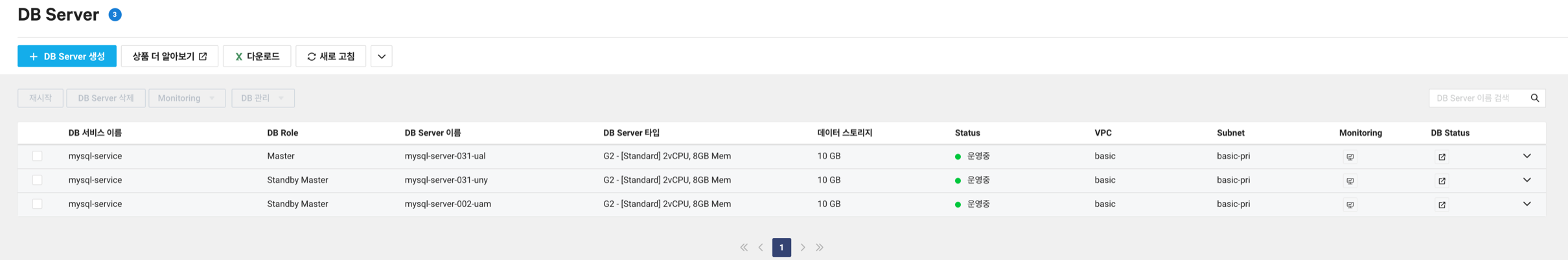Open DB Status icon for mysql-server-031-ual
Viewport: 1568px width, 260px height.
(1442, 157)
